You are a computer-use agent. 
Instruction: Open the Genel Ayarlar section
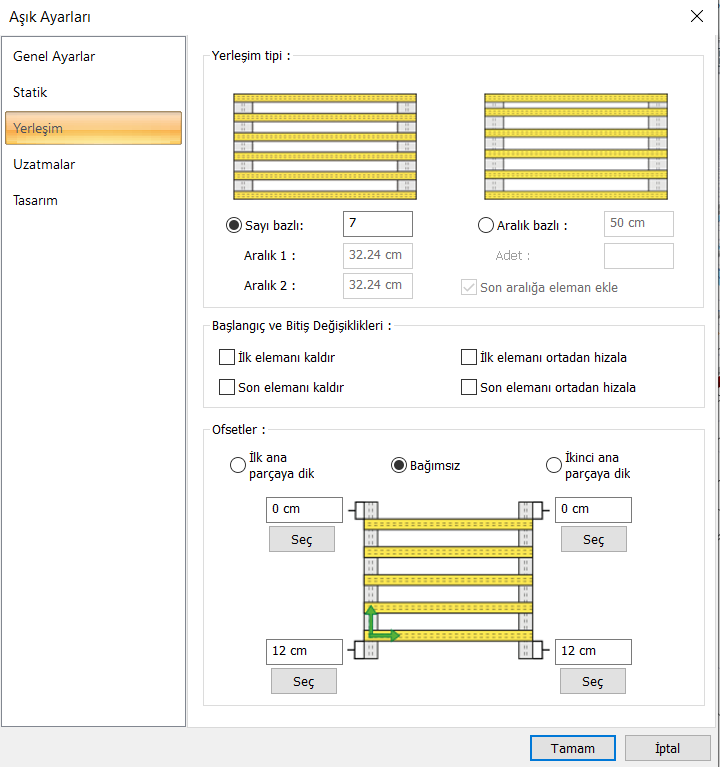[54, 57]
